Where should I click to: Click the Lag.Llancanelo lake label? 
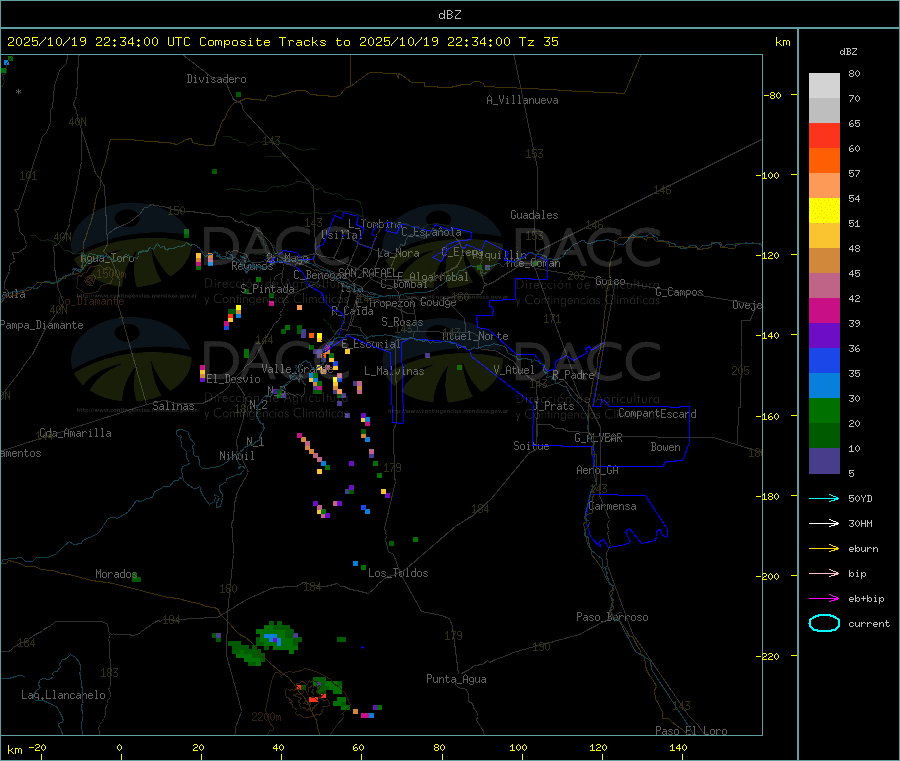[x=63, y=695]
